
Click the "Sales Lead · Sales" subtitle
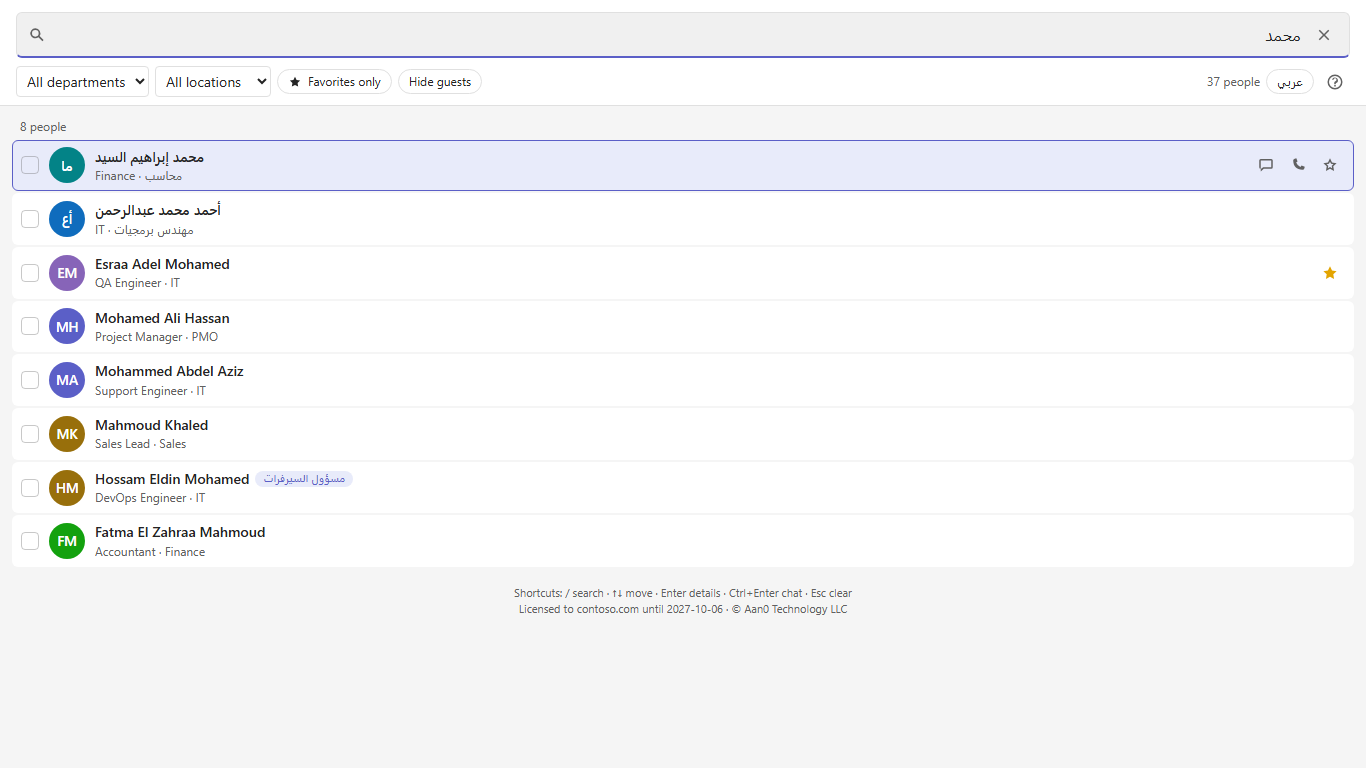(x=140, y=444)
